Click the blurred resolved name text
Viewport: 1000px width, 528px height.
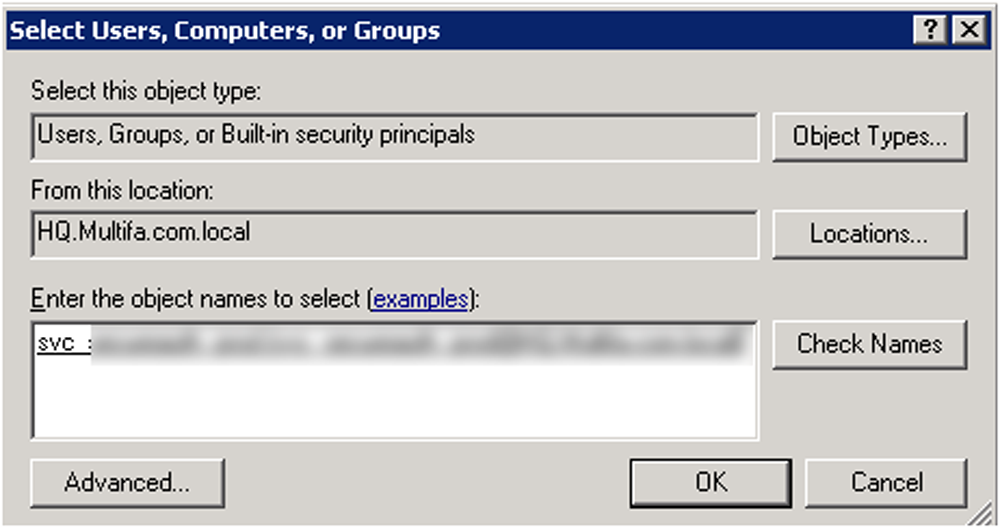pyautogui.click(x=420, y=345)
